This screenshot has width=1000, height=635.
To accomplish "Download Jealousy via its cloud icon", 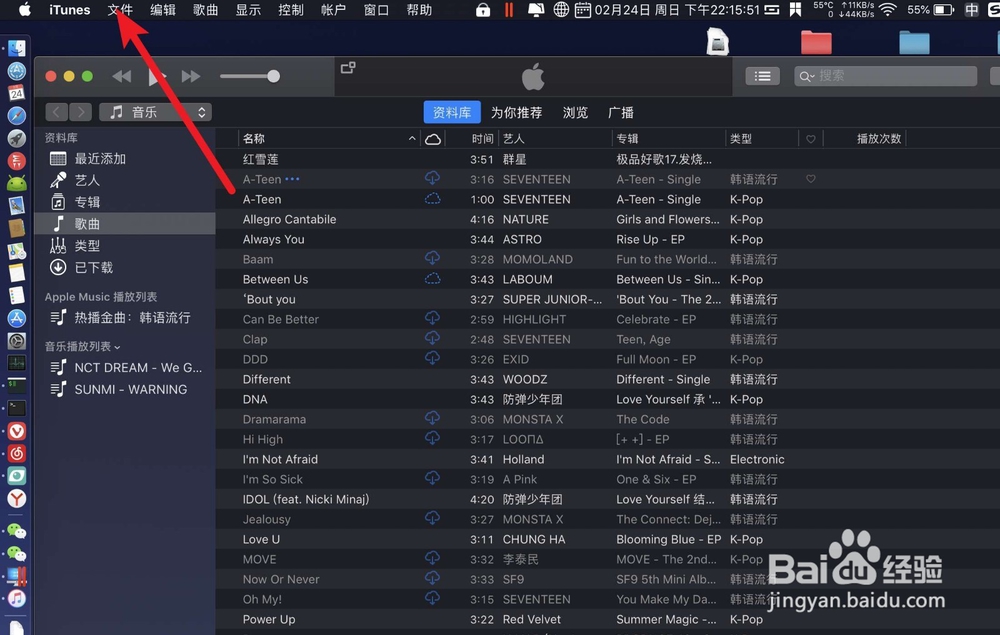I will [x=432, y=518].
